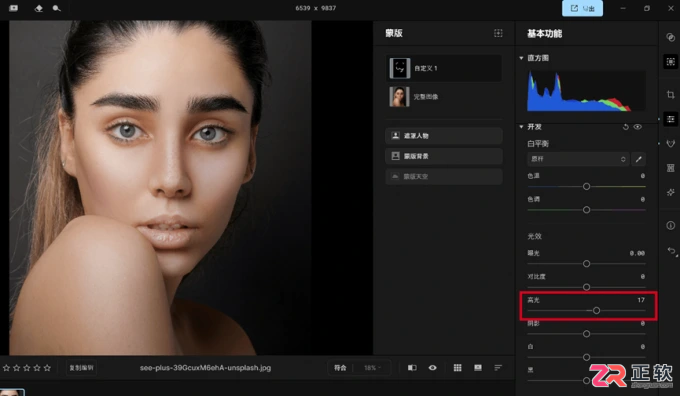Switch to single image view icon
The image size is (680, 396).
pos(478,368)
